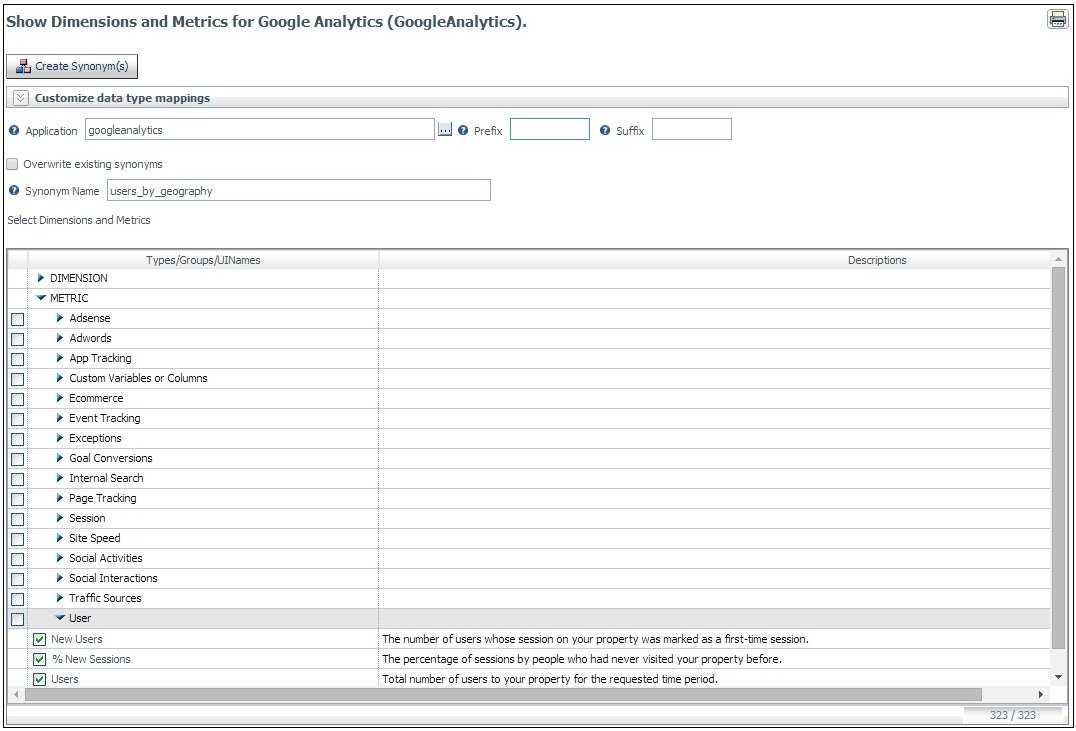Screen dimensions: 1076x731
Task: Check the User group checkbox
Action: pyautogui.click(x=18, y=619)
